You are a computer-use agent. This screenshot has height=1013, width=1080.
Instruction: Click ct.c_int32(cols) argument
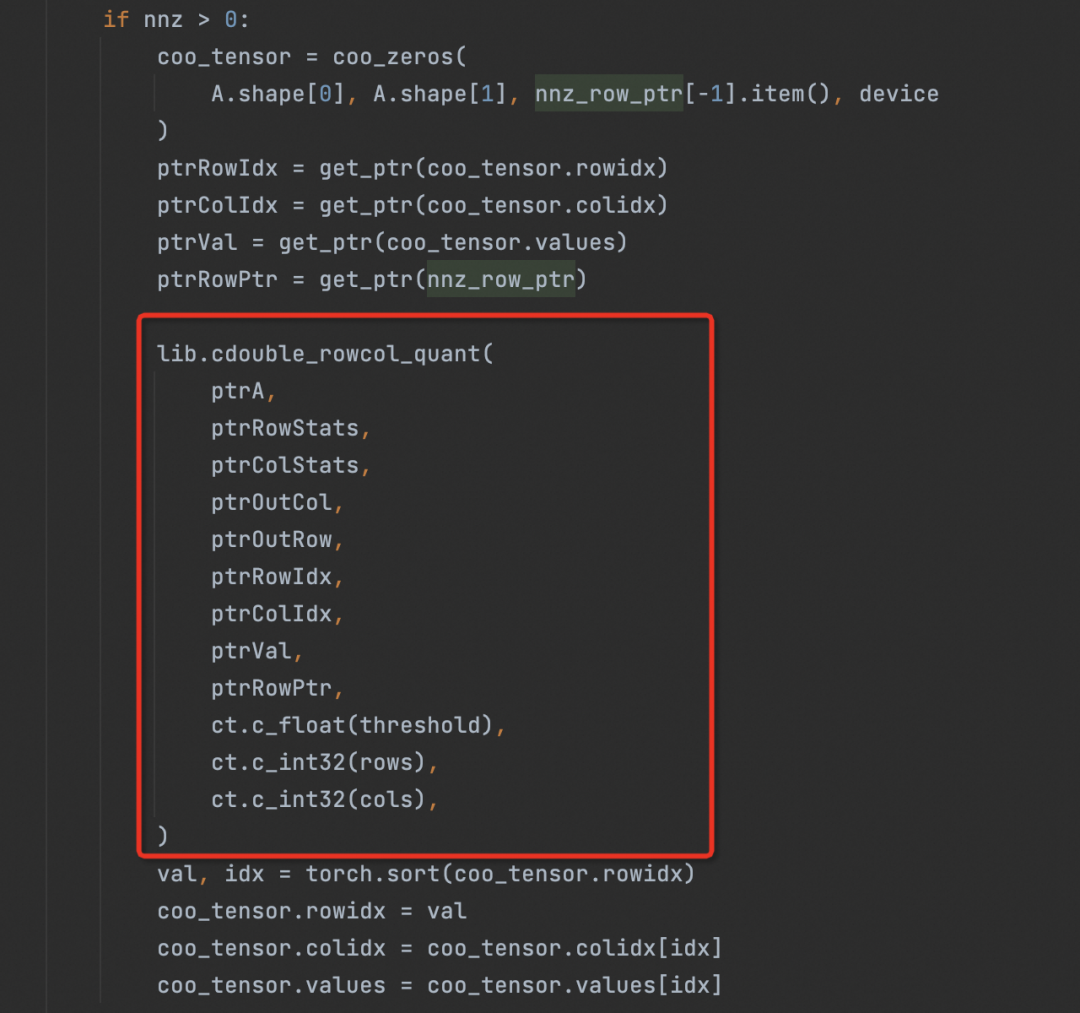coord(318,799)
